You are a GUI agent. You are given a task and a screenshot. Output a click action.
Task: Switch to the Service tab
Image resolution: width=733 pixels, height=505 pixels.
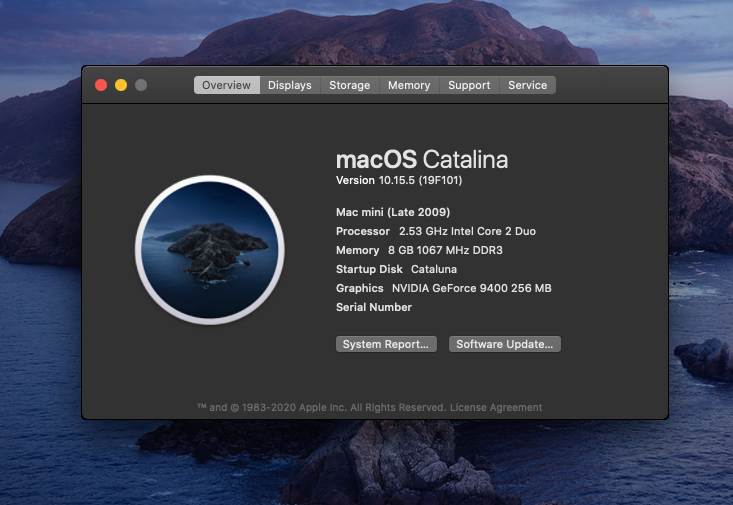[x=528, y=85]
